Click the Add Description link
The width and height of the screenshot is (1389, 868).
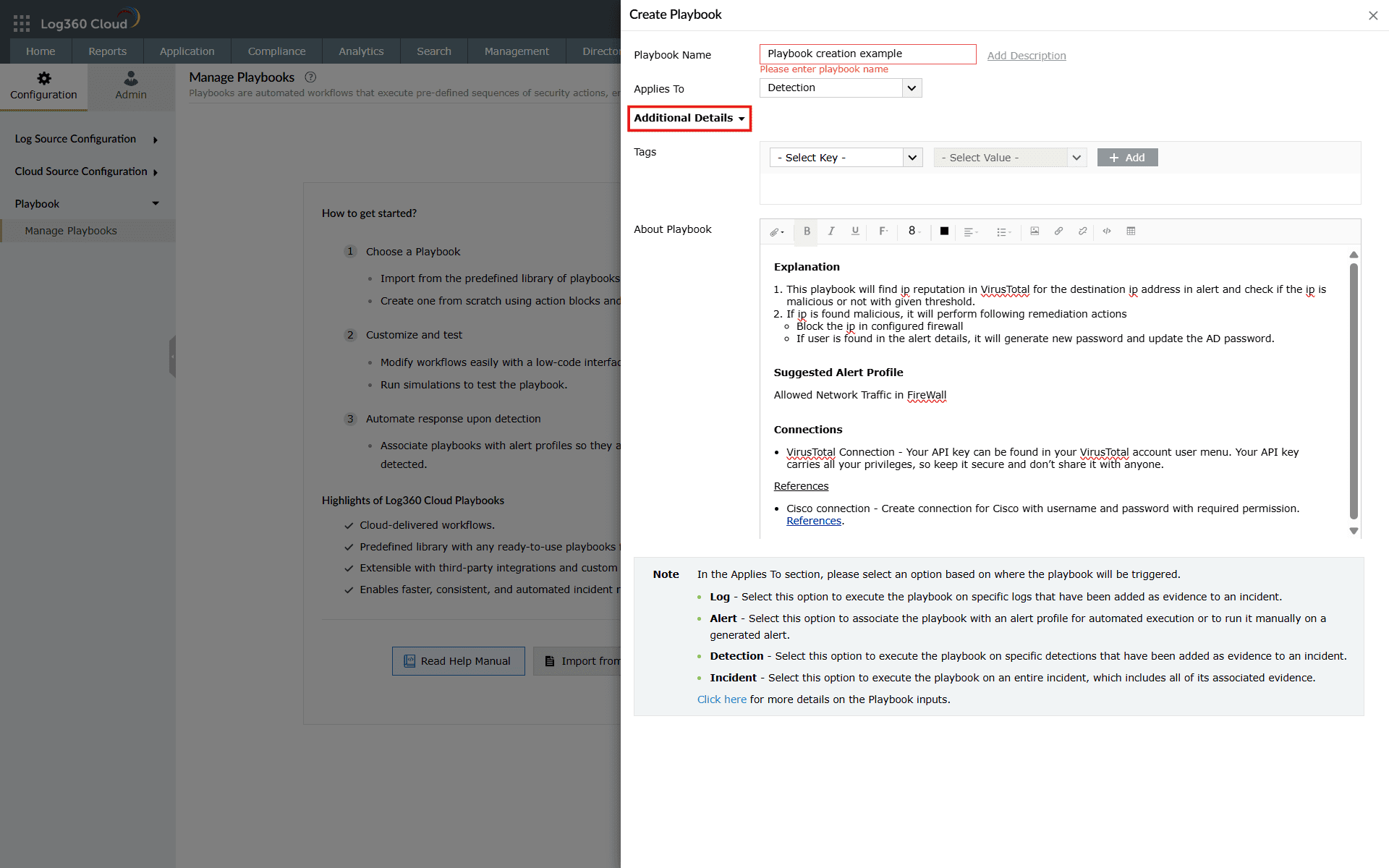1026,56
